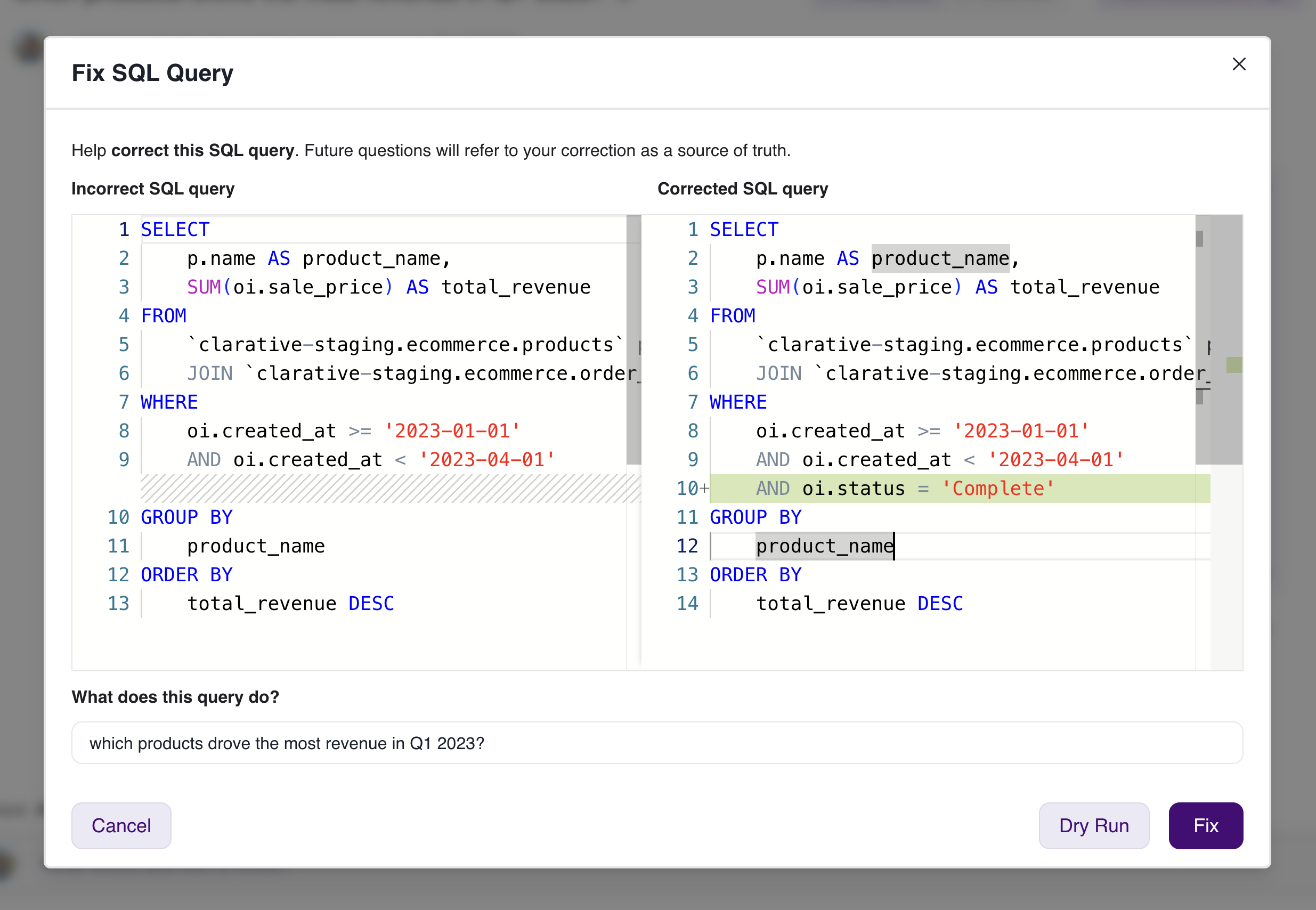1316x910 pixels.
Task: Click highlighted 'product_name' alias in corrected SELECT
Action: pos(940,258)
